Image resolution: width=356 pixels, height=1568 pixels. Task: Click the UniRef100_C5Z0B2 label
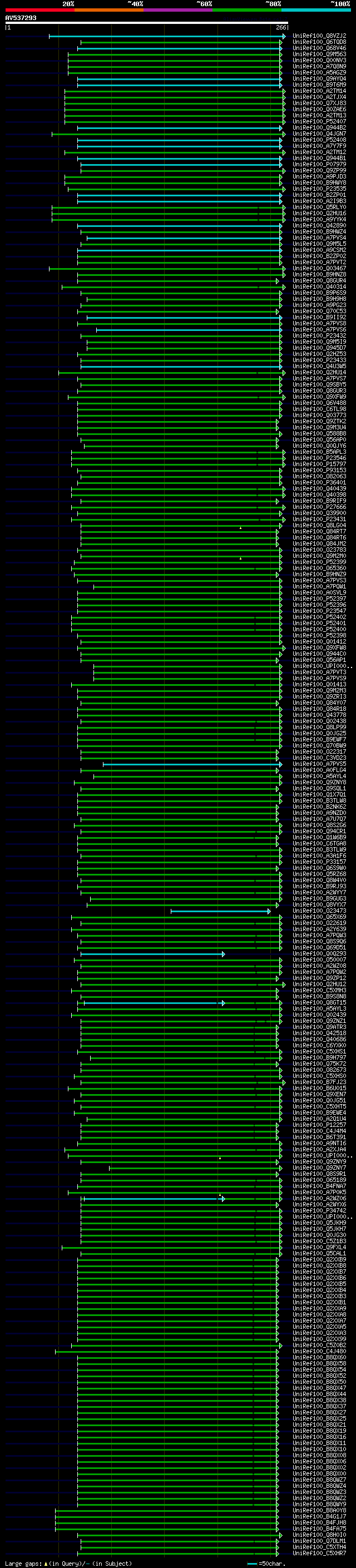tap(319, 1345)
